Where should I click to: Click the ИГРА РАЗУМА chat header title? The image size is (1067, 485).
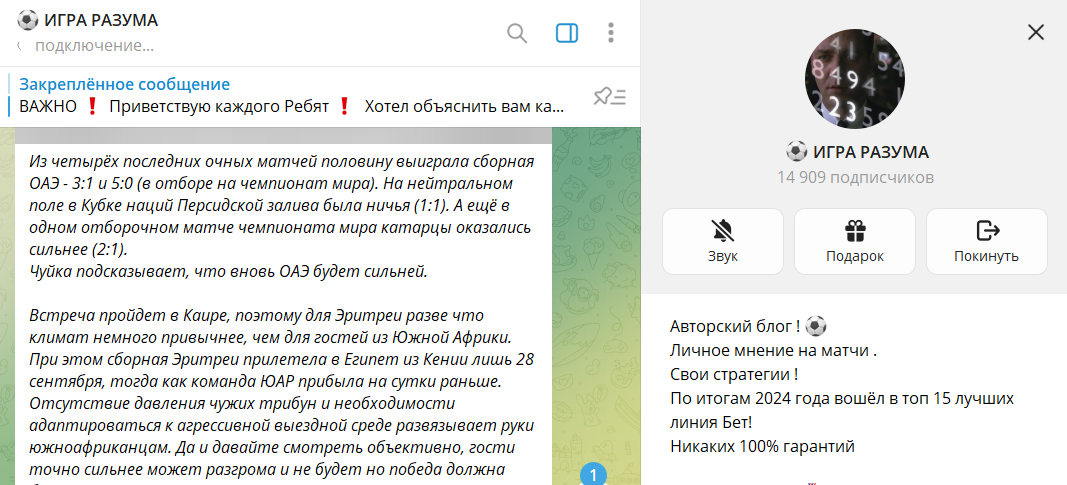coord(101,20)
